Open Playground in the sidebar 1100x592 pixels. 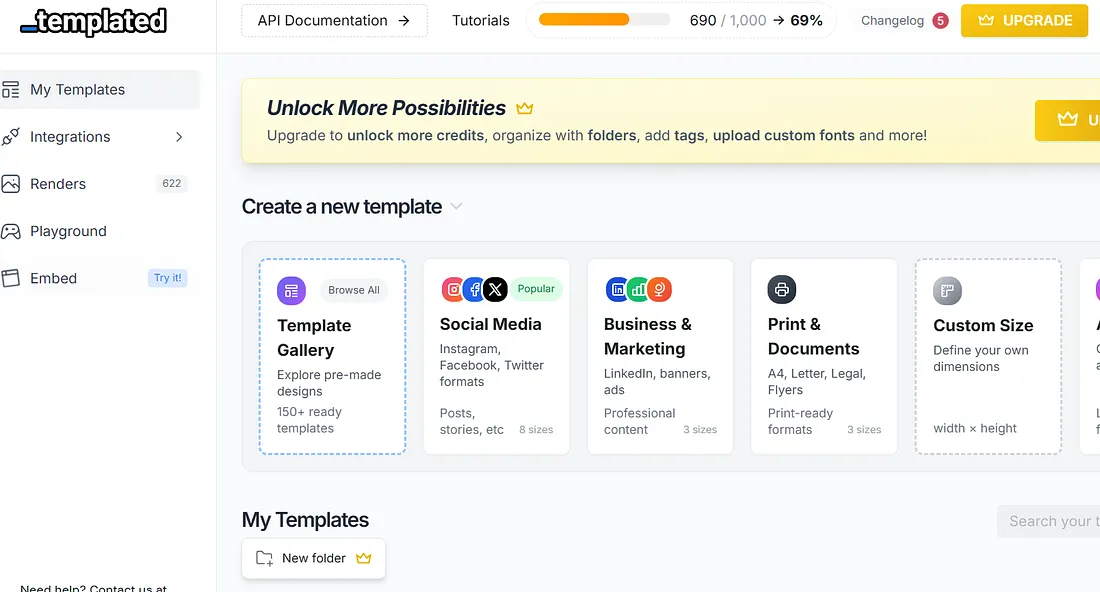click(100, 231)
